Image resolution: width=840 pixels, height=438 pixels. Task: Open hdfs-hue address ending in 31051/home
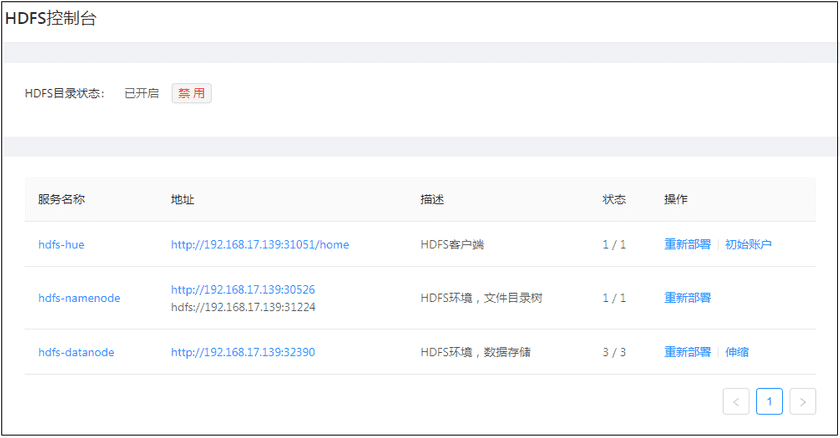[260, 244]
